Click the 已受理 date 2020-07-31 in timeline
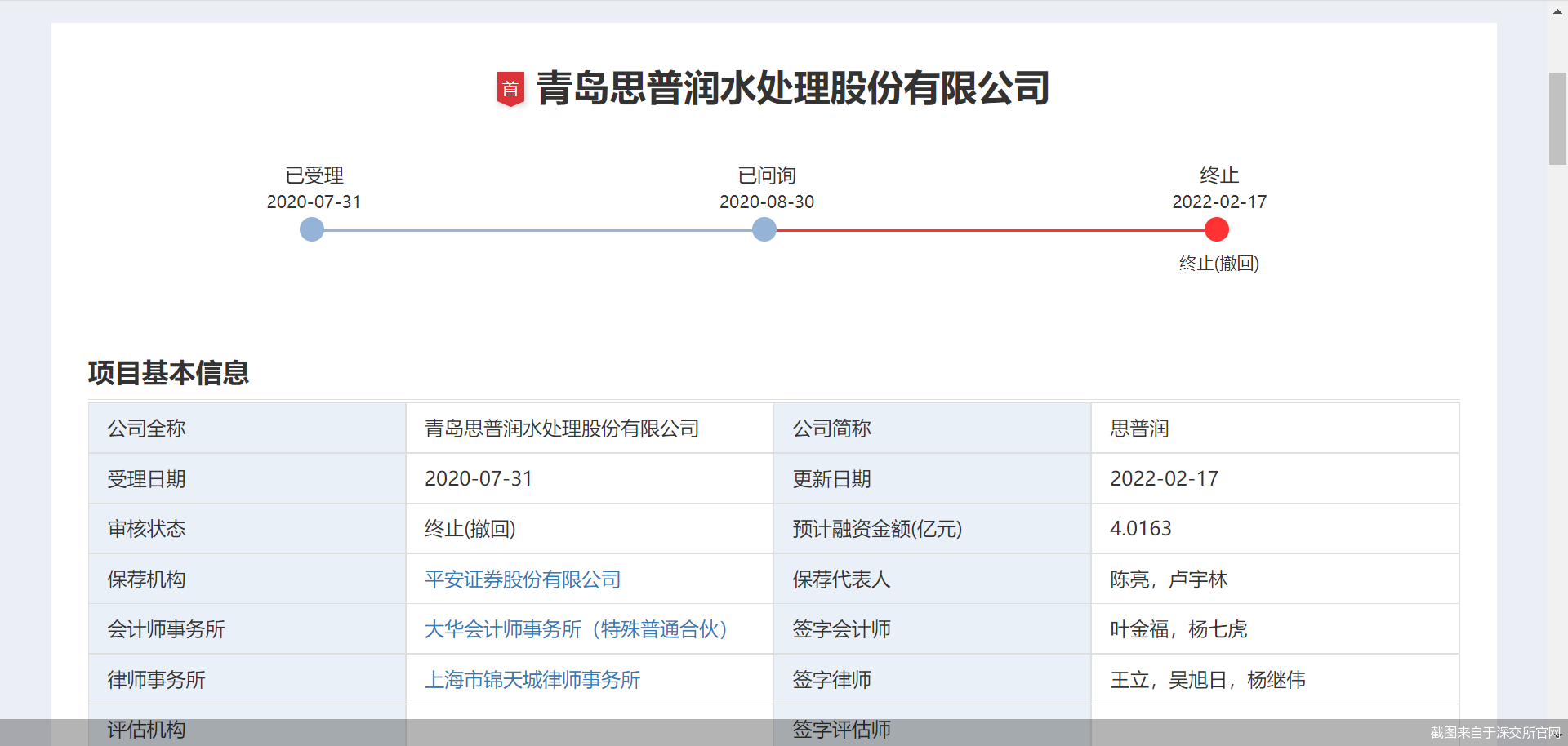1568x746 pixels. (314, 202)
